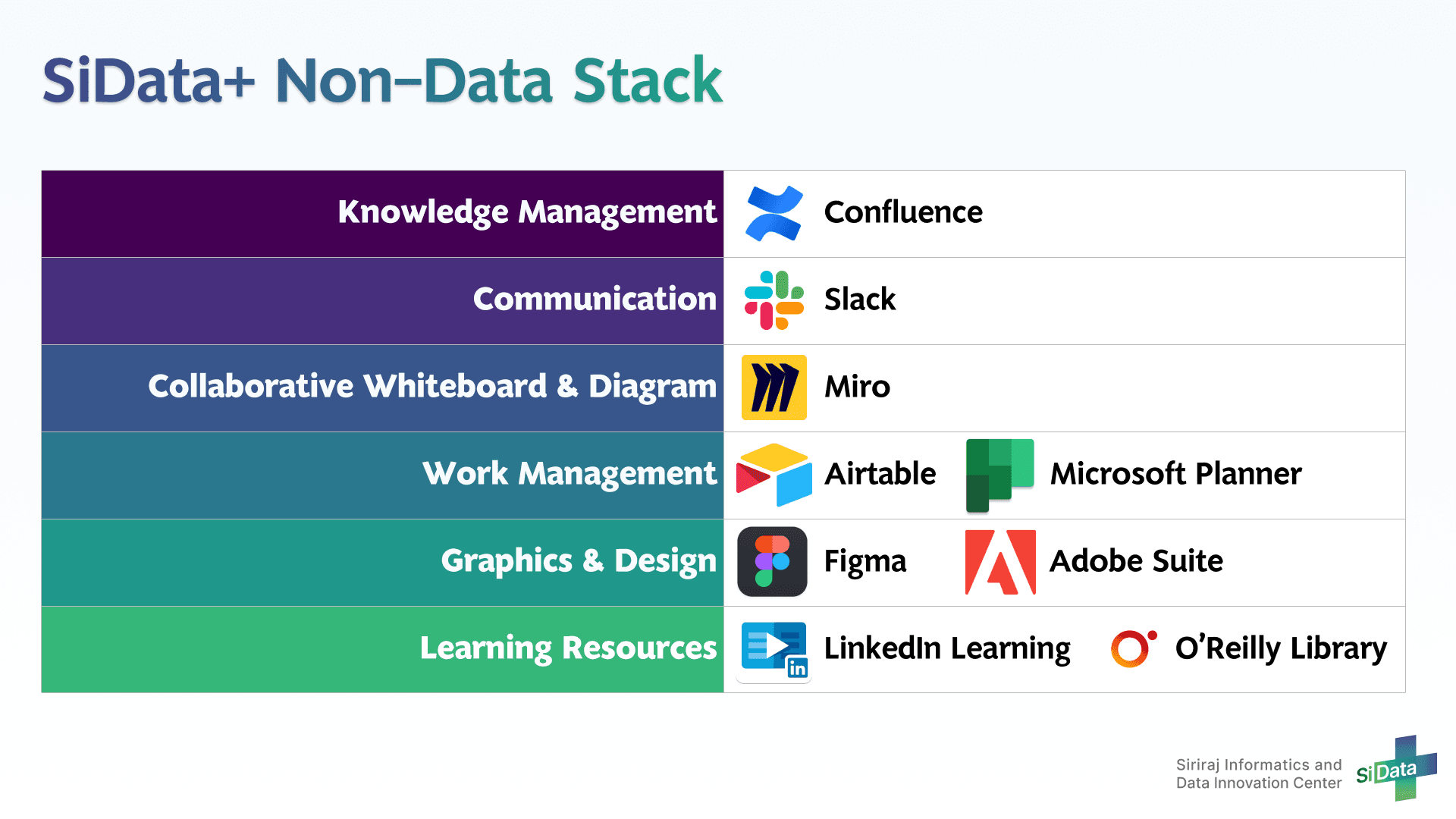The width and height of the screenshot is (1456, 819).
Task: Click the LinkedIn Learning logo icon
Action: click(774, 650)
